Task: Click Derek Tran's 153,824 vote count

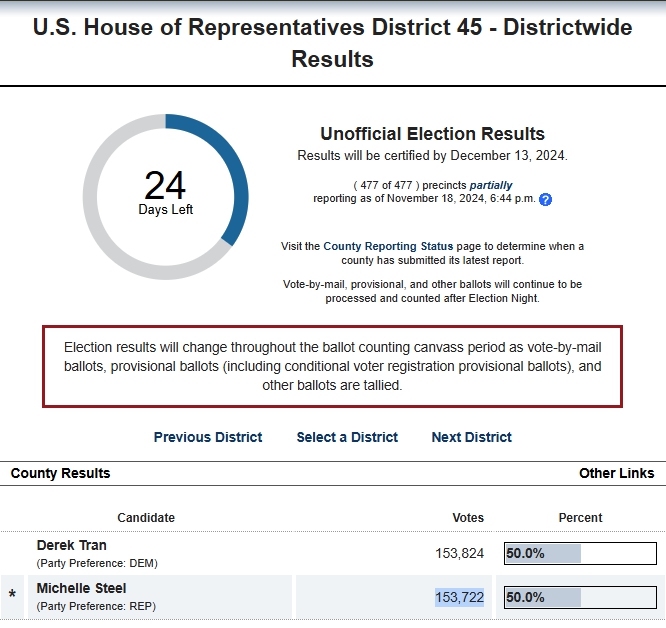Action: 460,553
